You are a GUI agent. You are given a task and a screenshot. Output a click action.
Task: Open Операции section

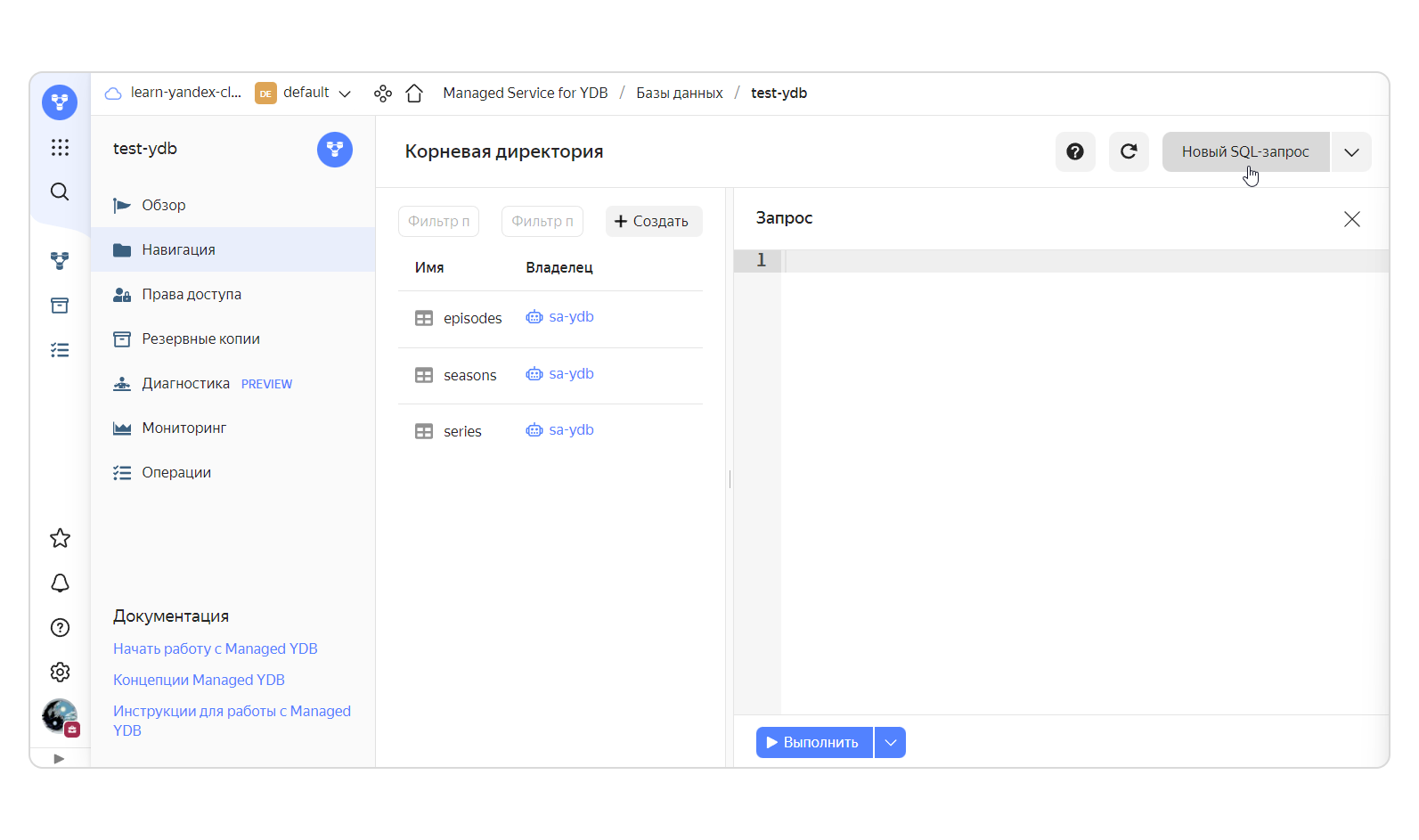click(232, 472)
